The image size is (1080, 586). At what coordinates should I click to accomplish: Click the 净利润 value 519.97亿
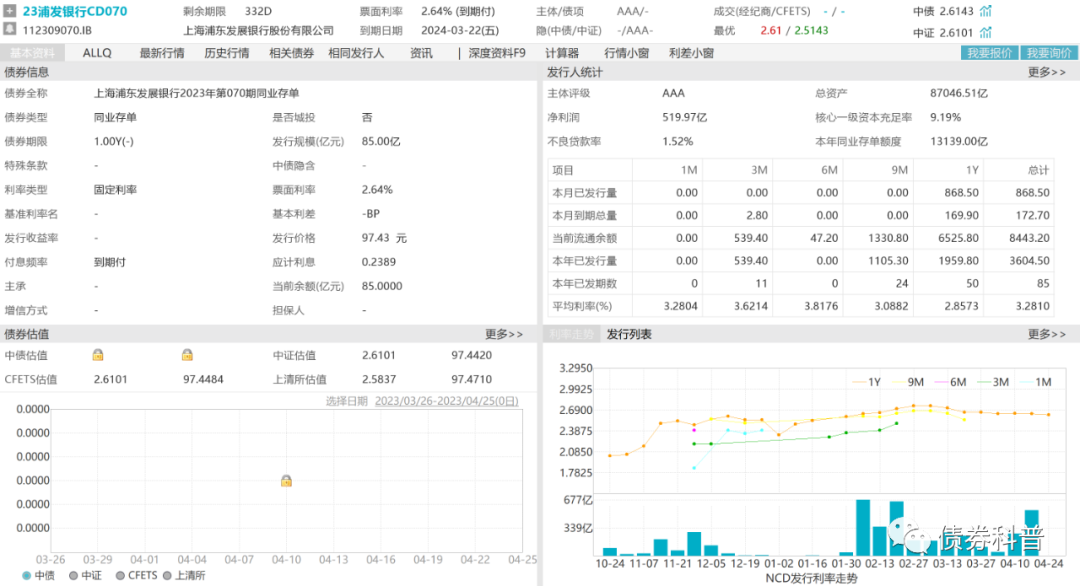685,117
